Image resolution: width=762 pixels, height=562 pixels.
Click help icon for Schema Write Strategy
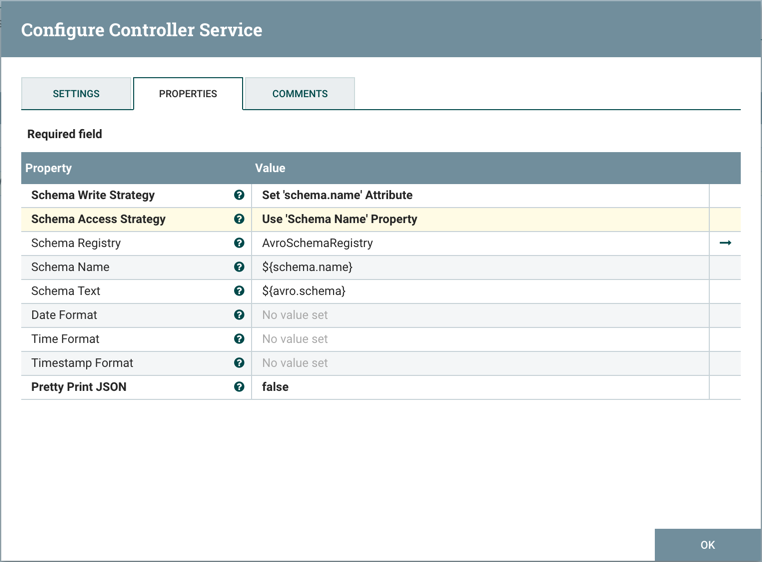coord(239,195)
